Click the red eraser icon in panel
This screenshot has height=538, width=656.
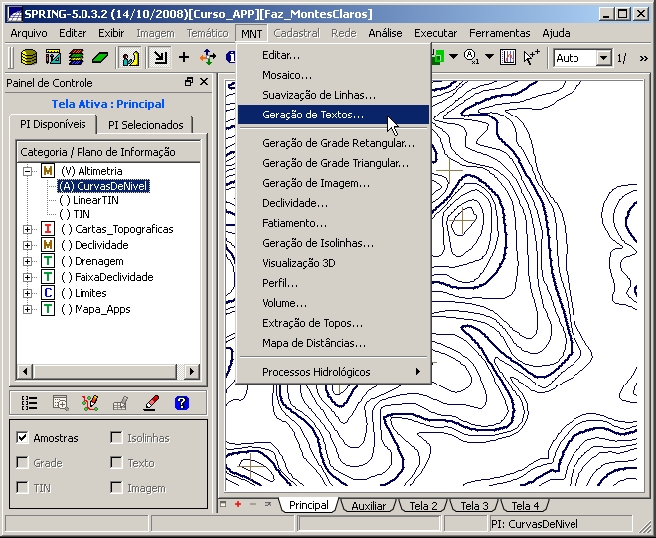(x=151, y=403)
